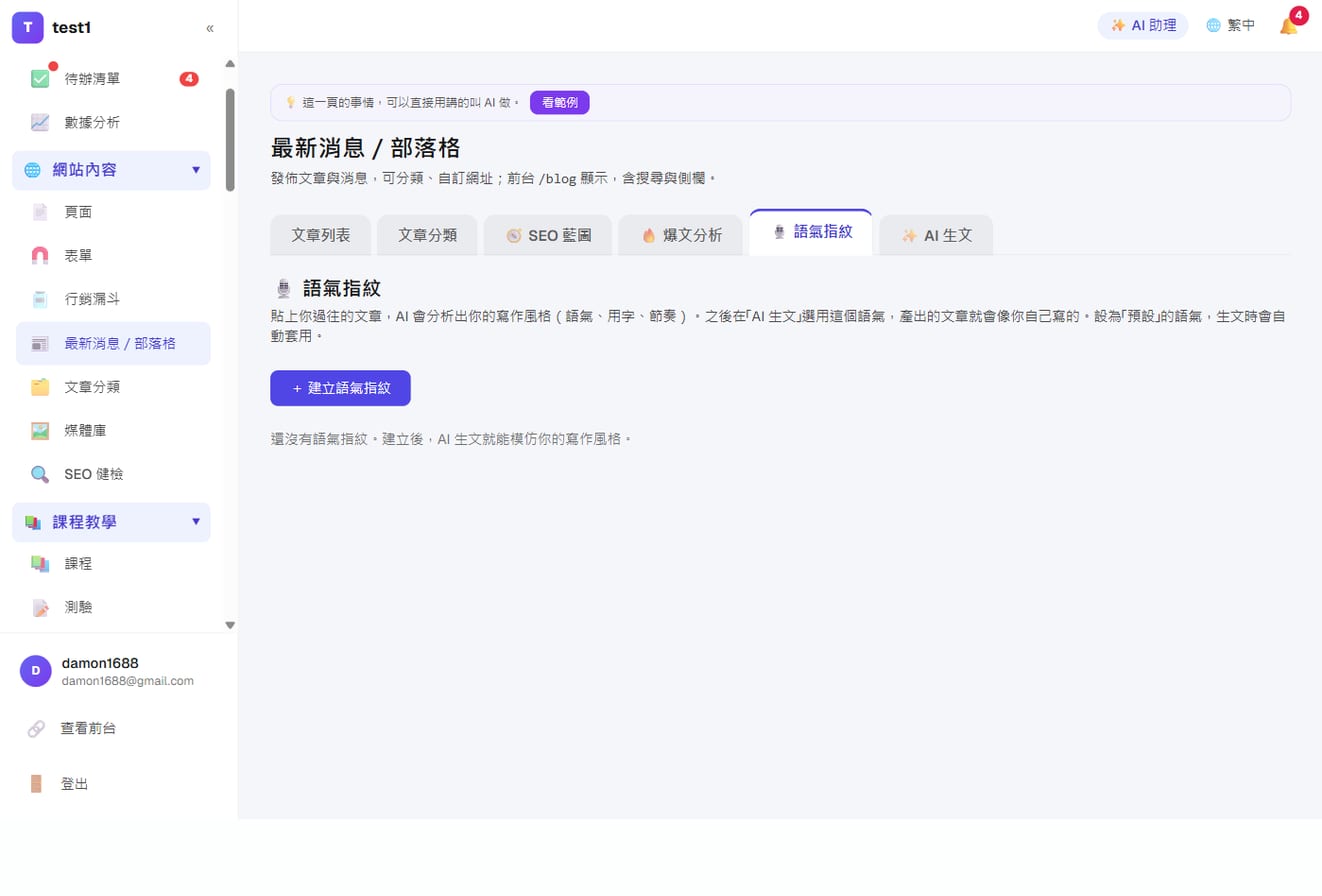Click the damon1688 user avatar

pyautogui.click(x=36, y=671)
